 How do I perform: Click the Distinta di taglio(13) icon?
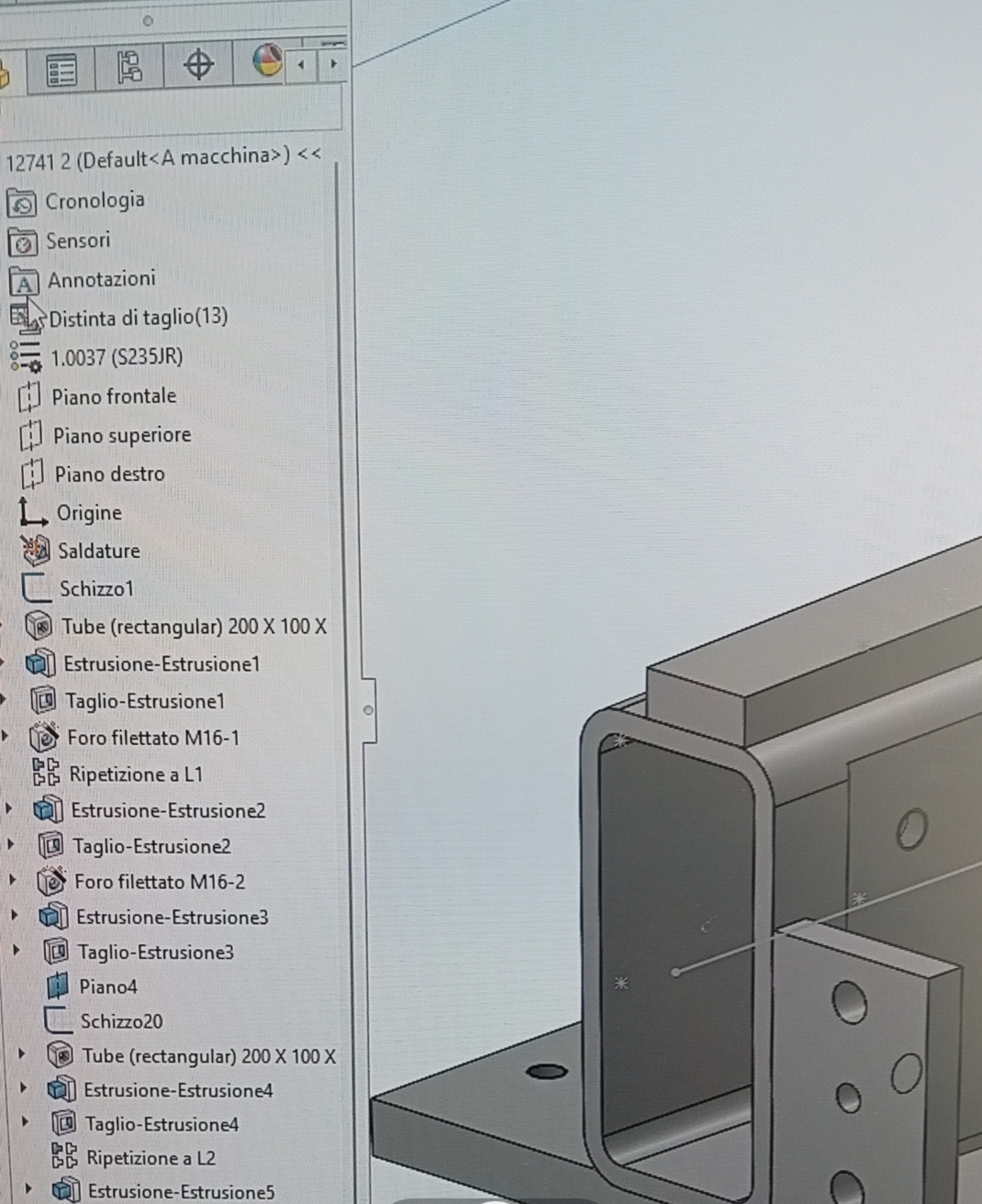[26, 319]
